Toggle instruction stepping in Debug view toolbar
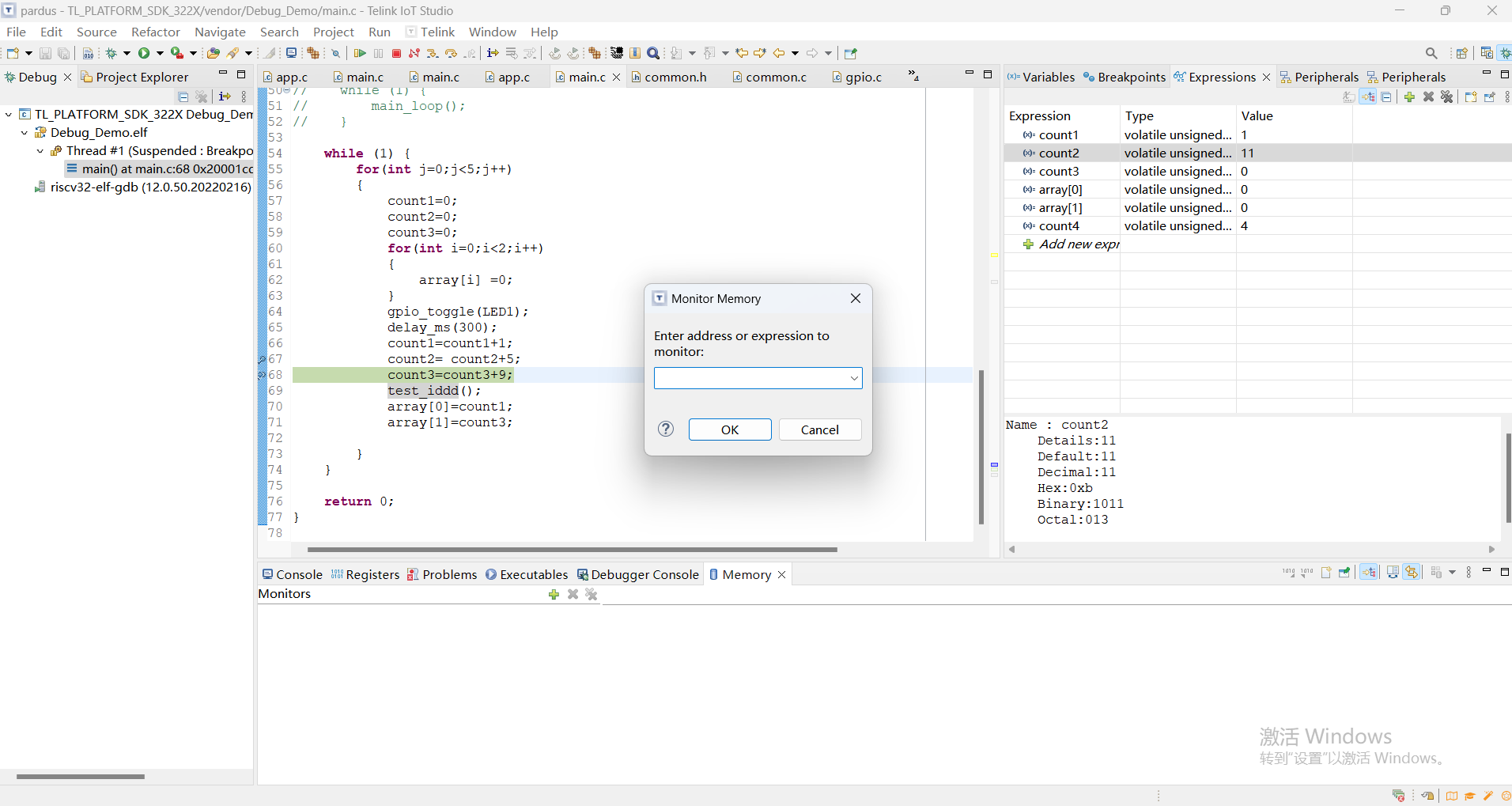 coord(225,96)
